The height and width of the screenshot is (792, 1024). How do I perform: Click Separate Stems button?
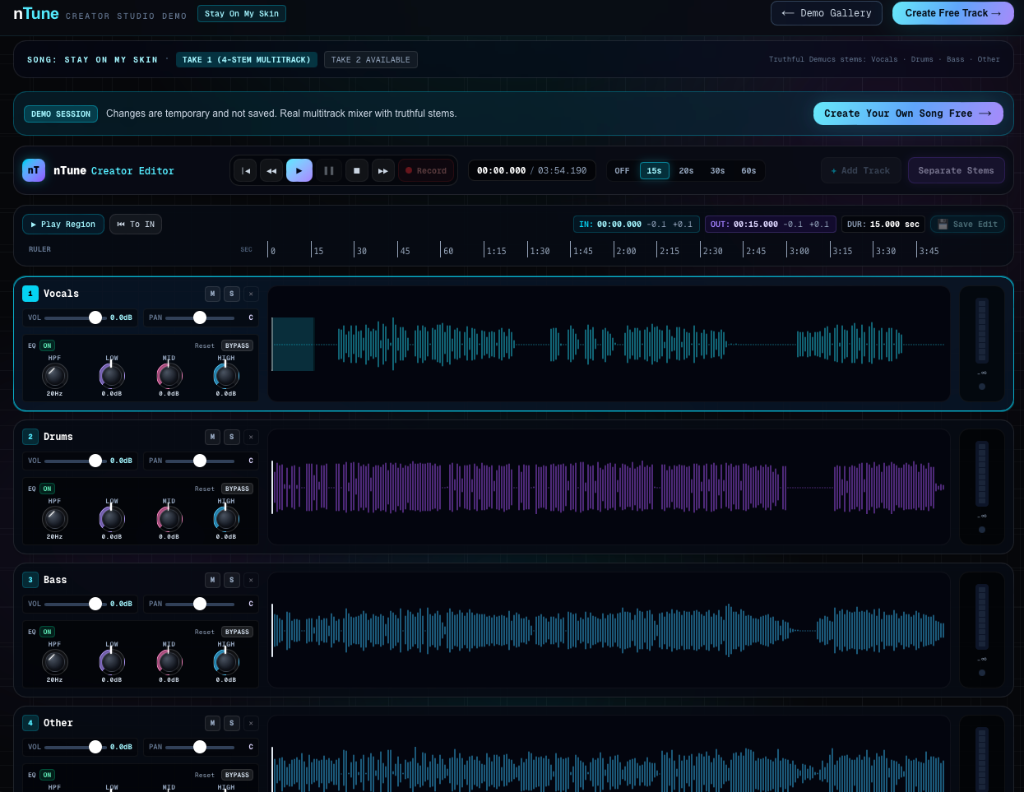(x=956, y=170)
